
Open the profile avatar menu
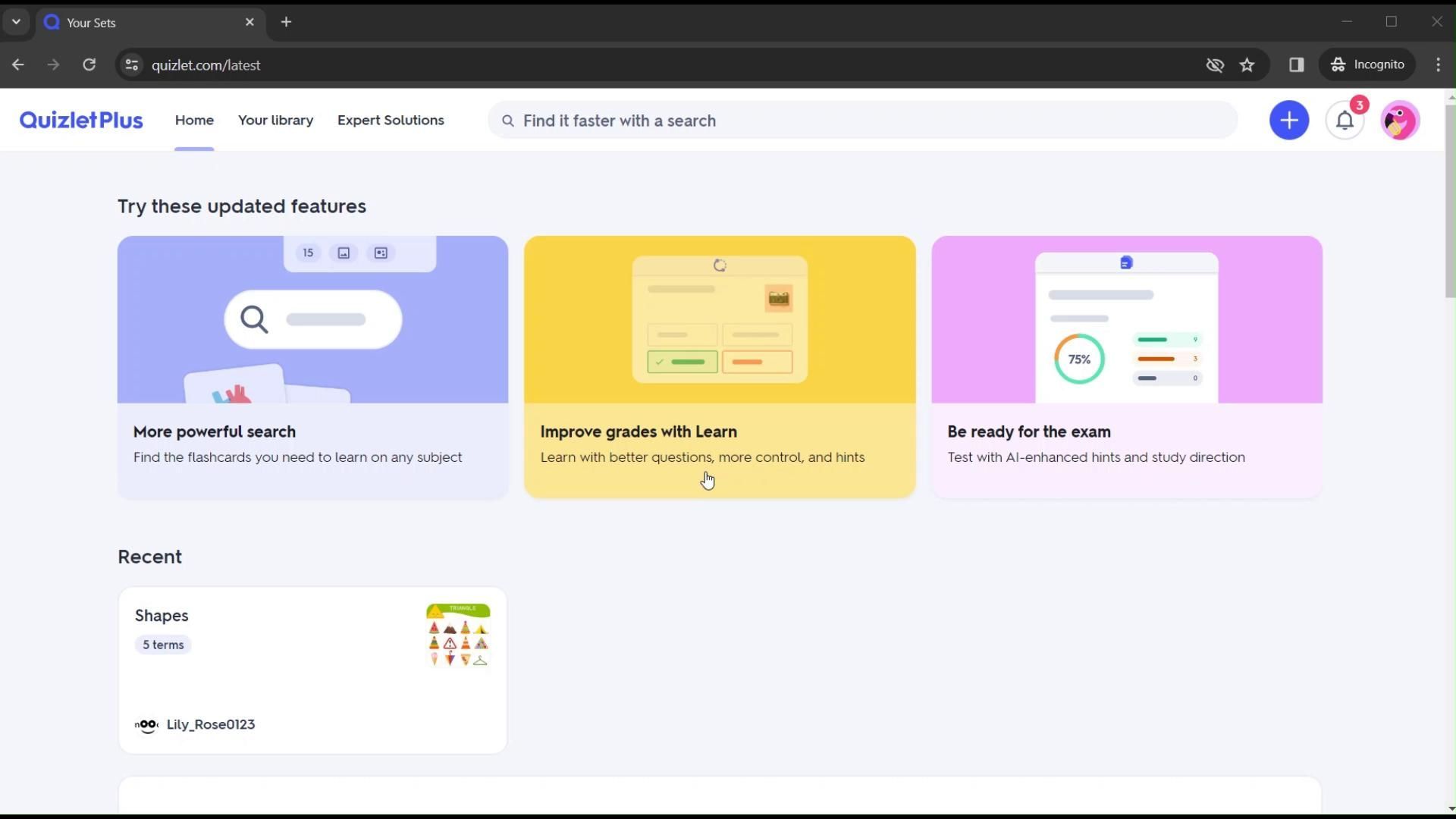(x=1399, y=121)
